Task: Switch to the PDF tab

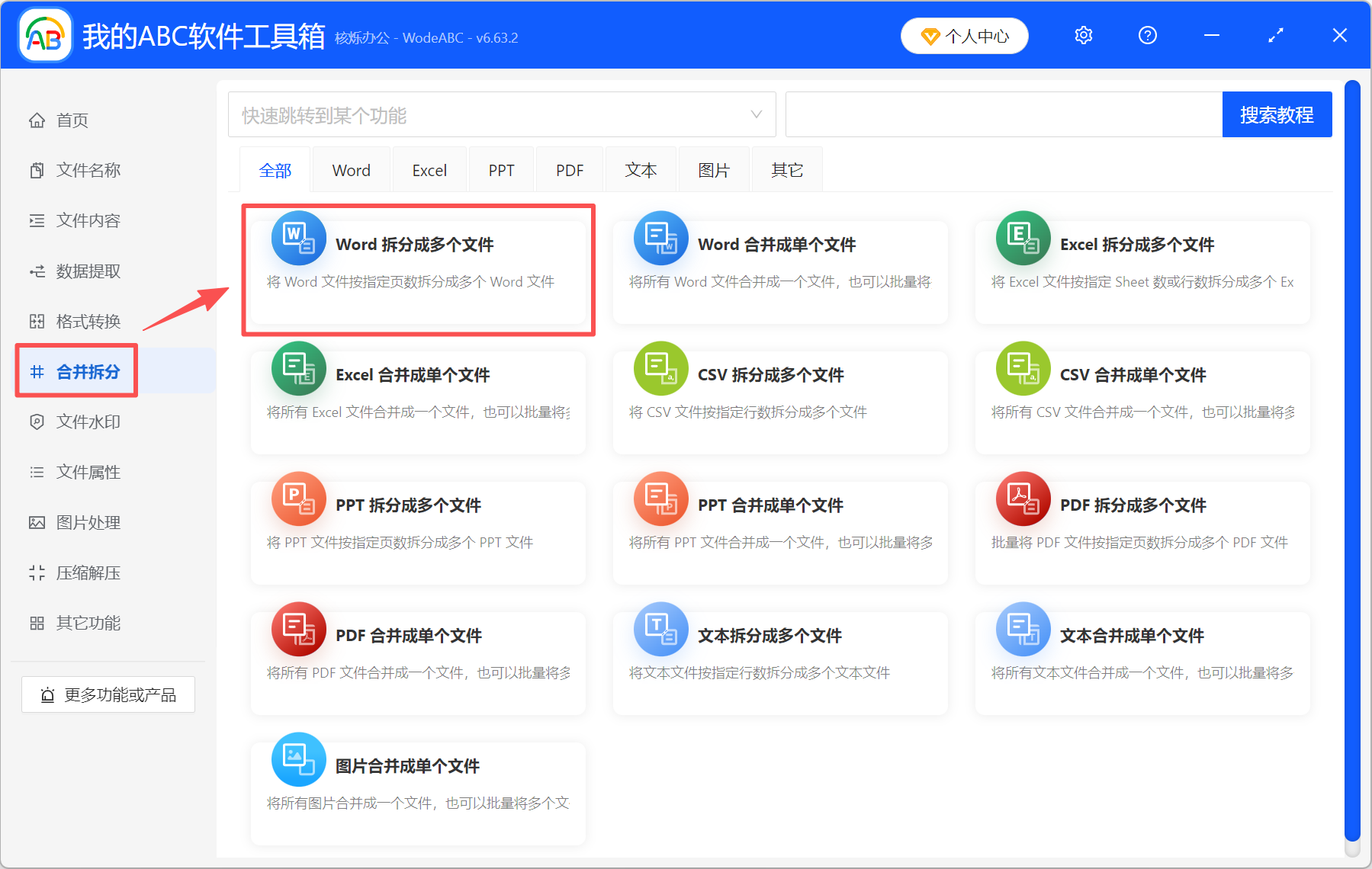Action: [x=569, y=169]
